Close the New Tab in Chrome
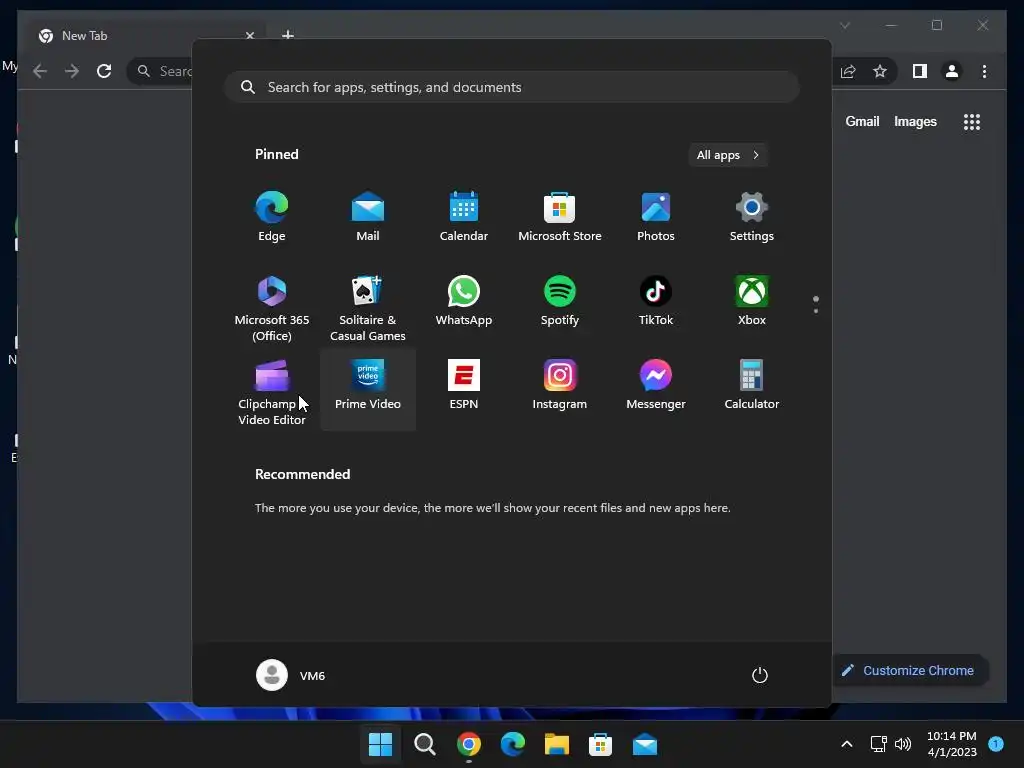This screenshot has width=1024, height=768. (x=249, y=36)
